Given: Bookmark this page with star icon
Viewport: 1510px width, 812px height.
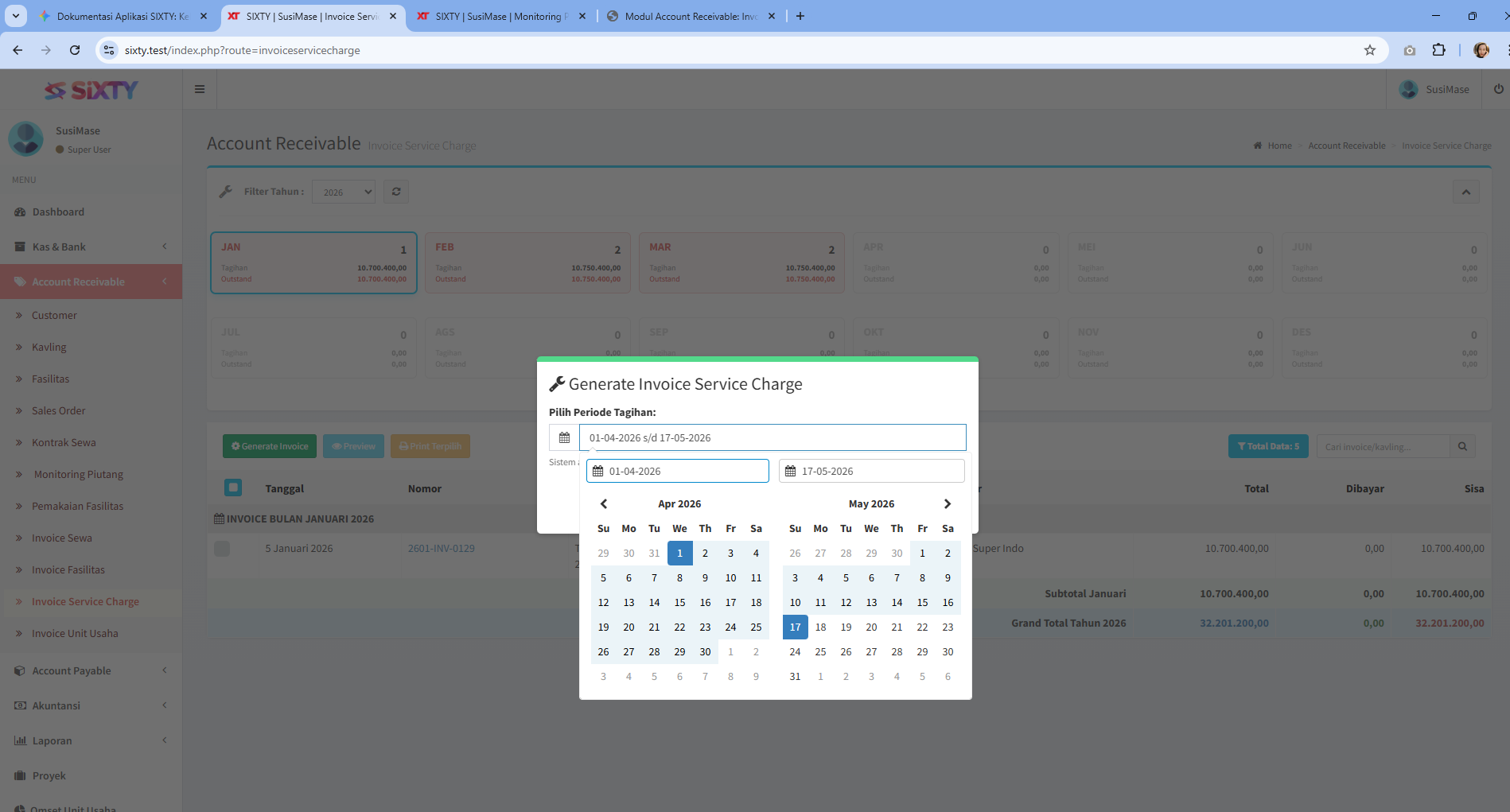Looking at the screenshot, I should 1369,50.
